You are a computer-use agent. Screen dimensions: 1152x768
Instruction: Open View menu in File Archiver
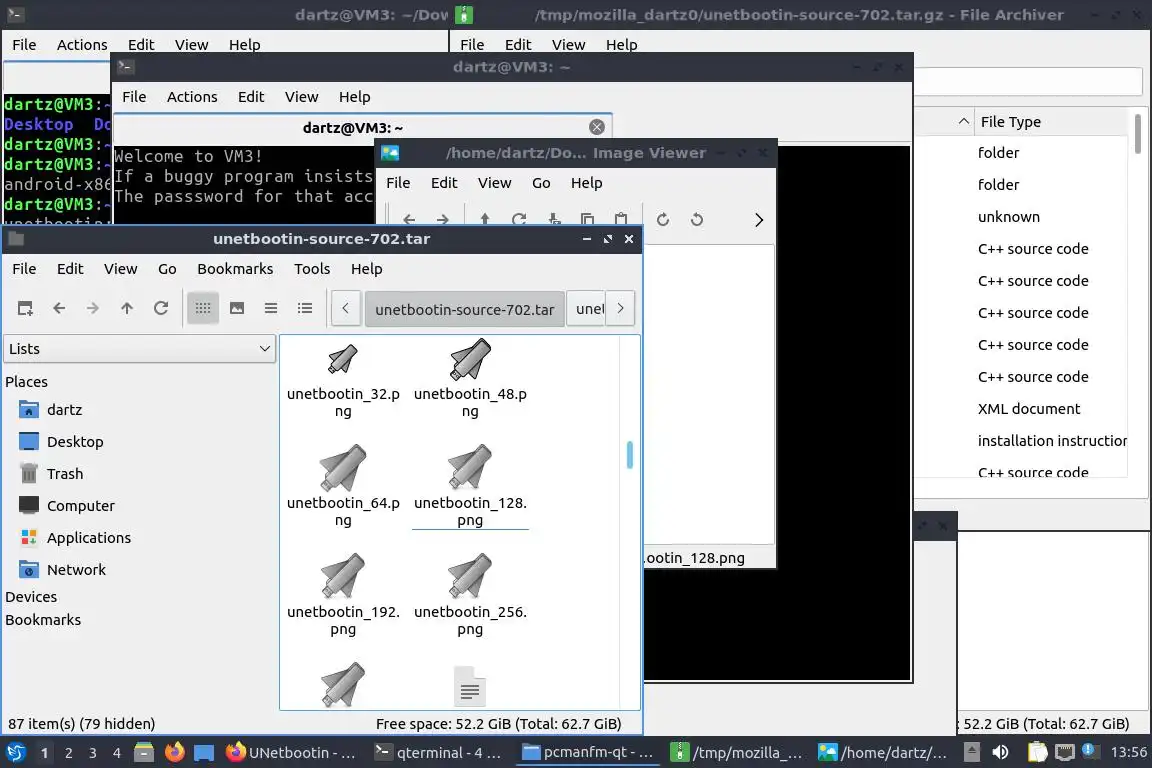click(x=568, y=45)
